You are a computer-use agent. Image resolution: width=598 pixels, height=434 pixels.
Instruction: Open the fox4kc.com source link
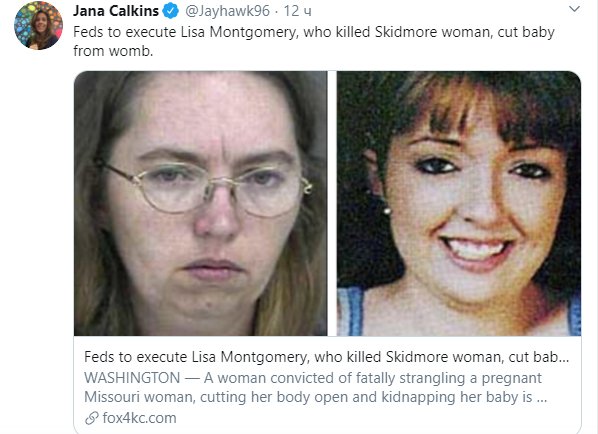coord(139,418)
